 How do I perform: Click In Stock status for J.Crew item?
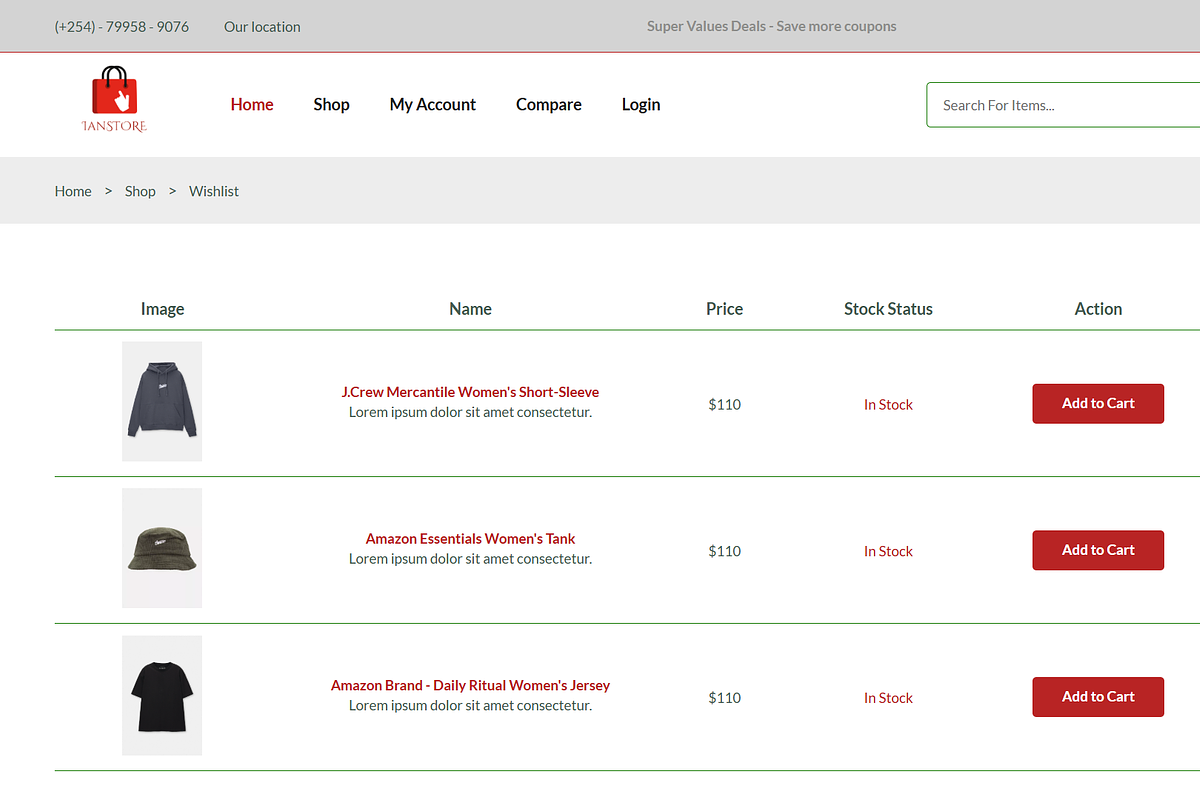[888, 404]
